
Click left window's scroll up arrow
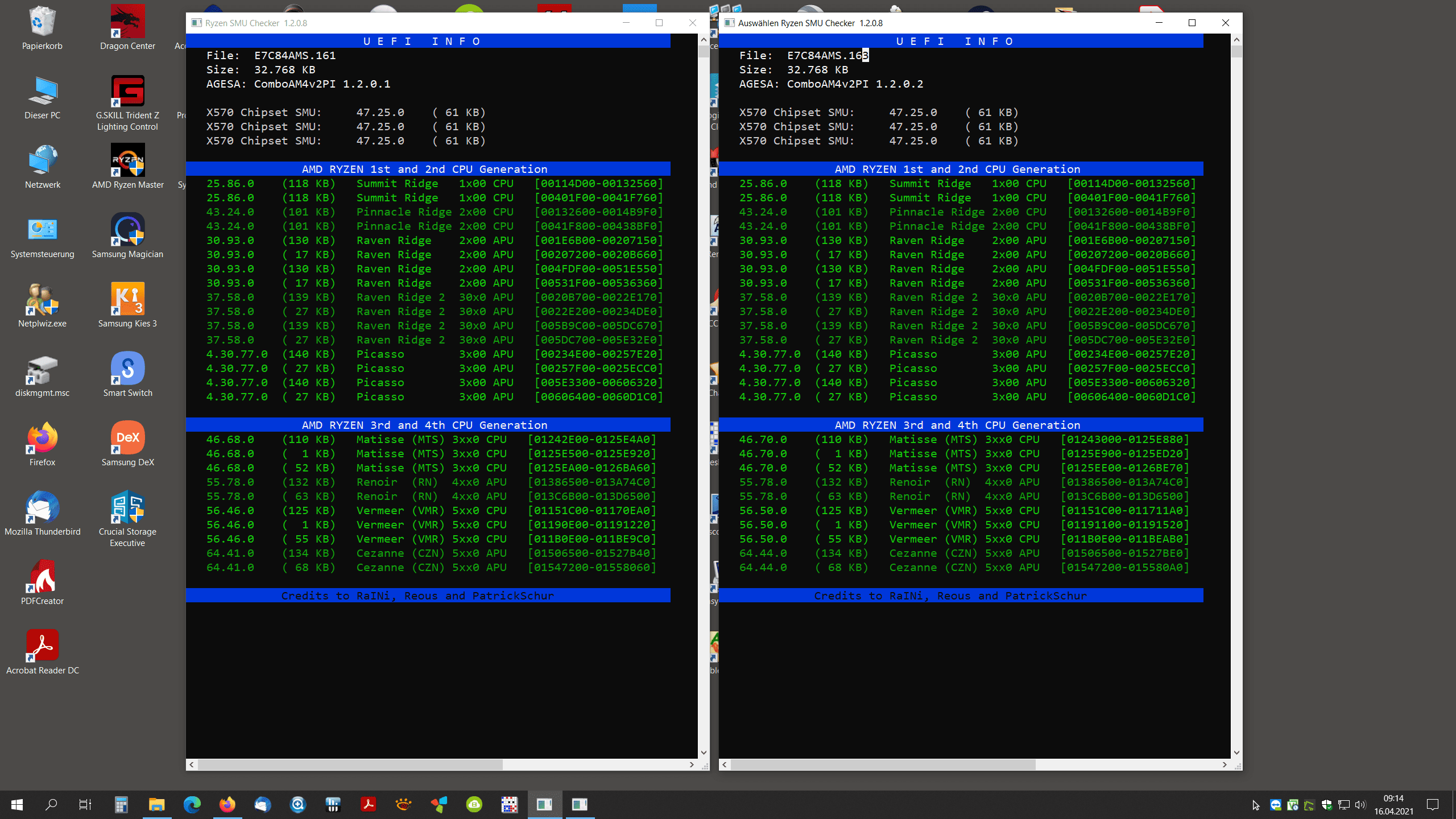704,40
